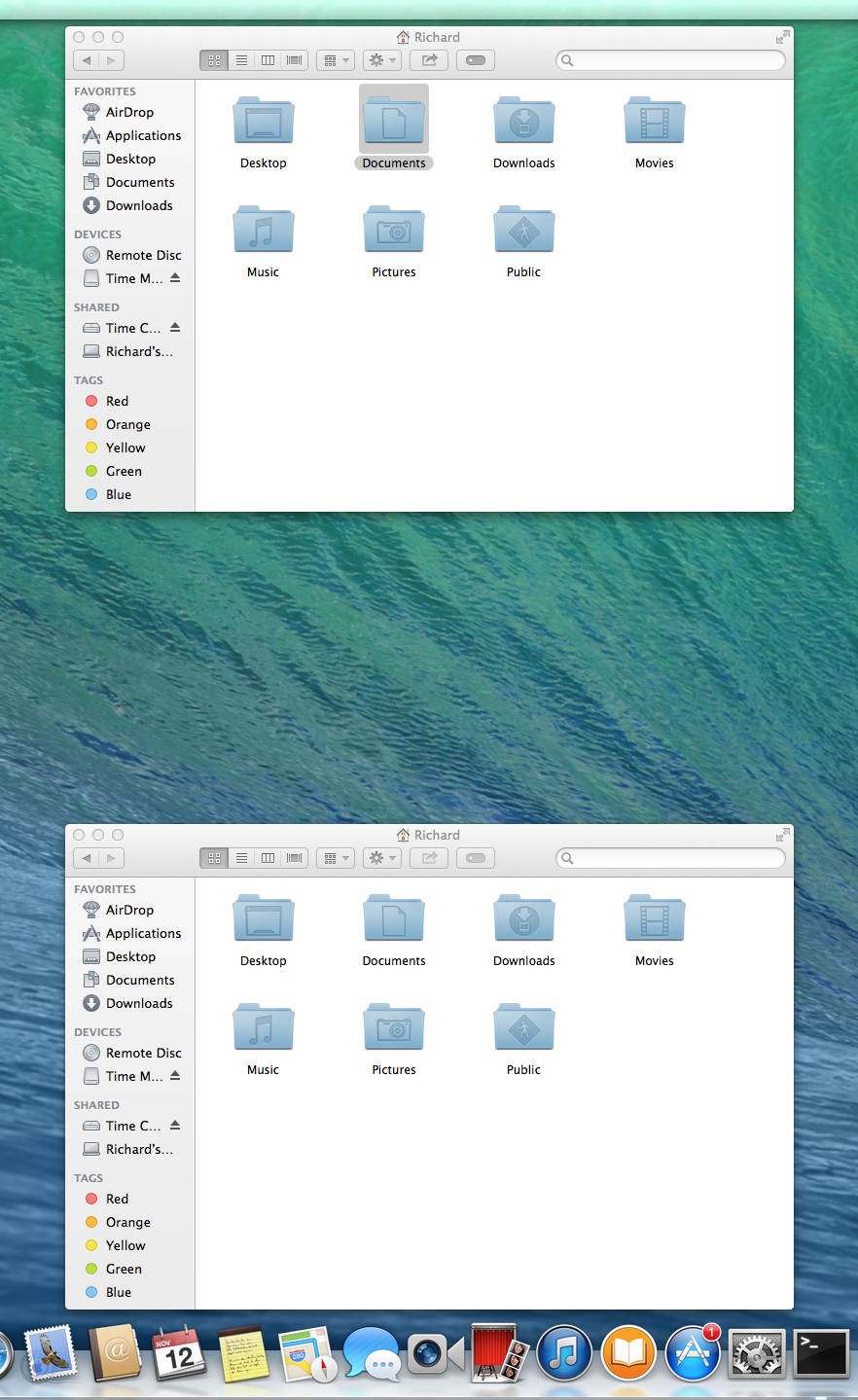Select AirDrop in lower window sidebar
The height and width of the screenshot is (1400, 858).
[x=130, y=910]
